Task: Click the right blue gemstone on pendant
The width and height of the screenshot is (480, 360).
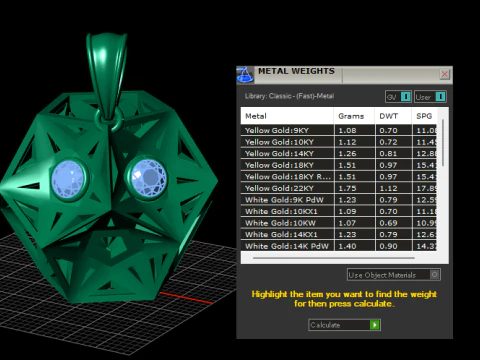Action: [x=149, y=177]
